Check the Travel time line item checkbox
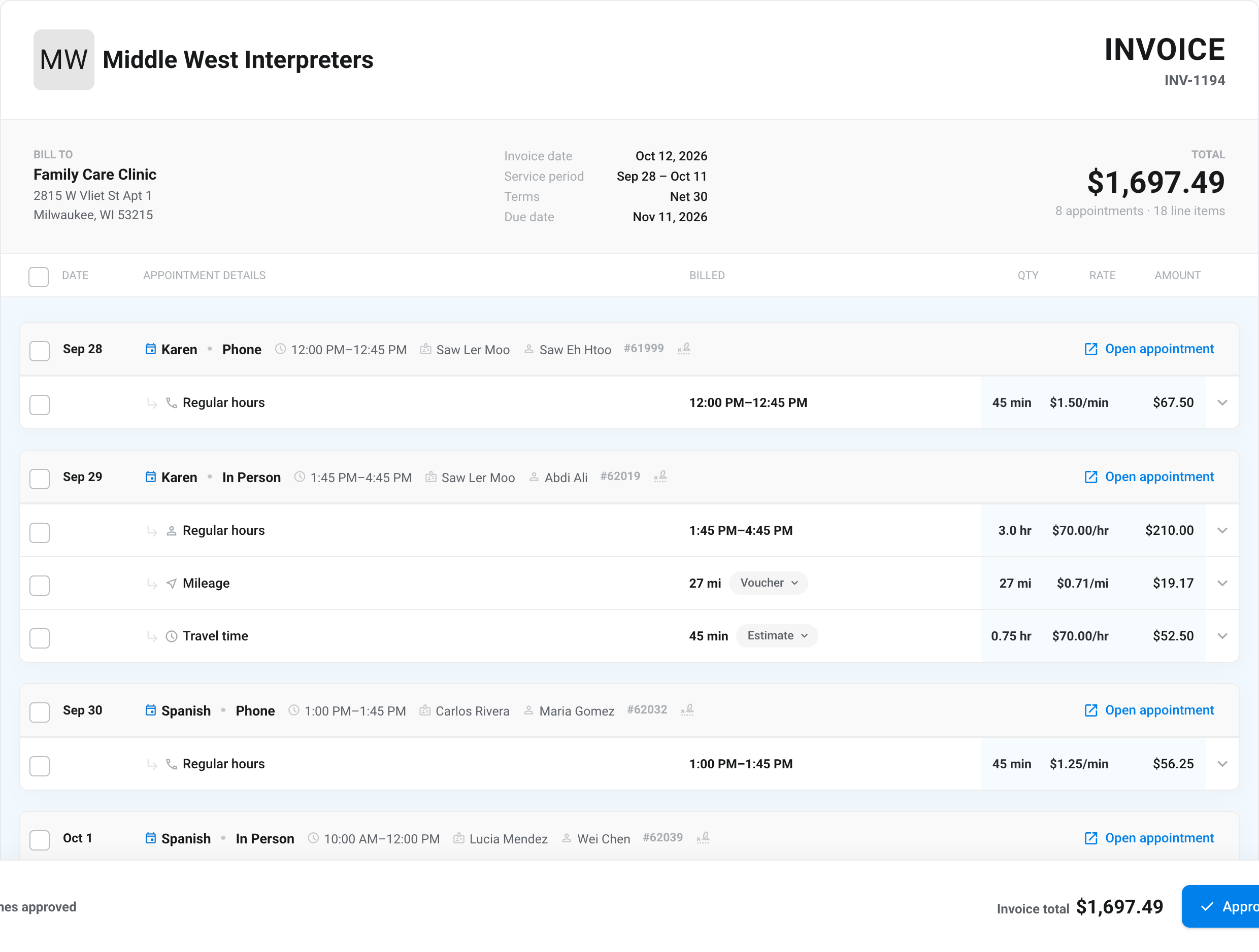 click(40, 638)
